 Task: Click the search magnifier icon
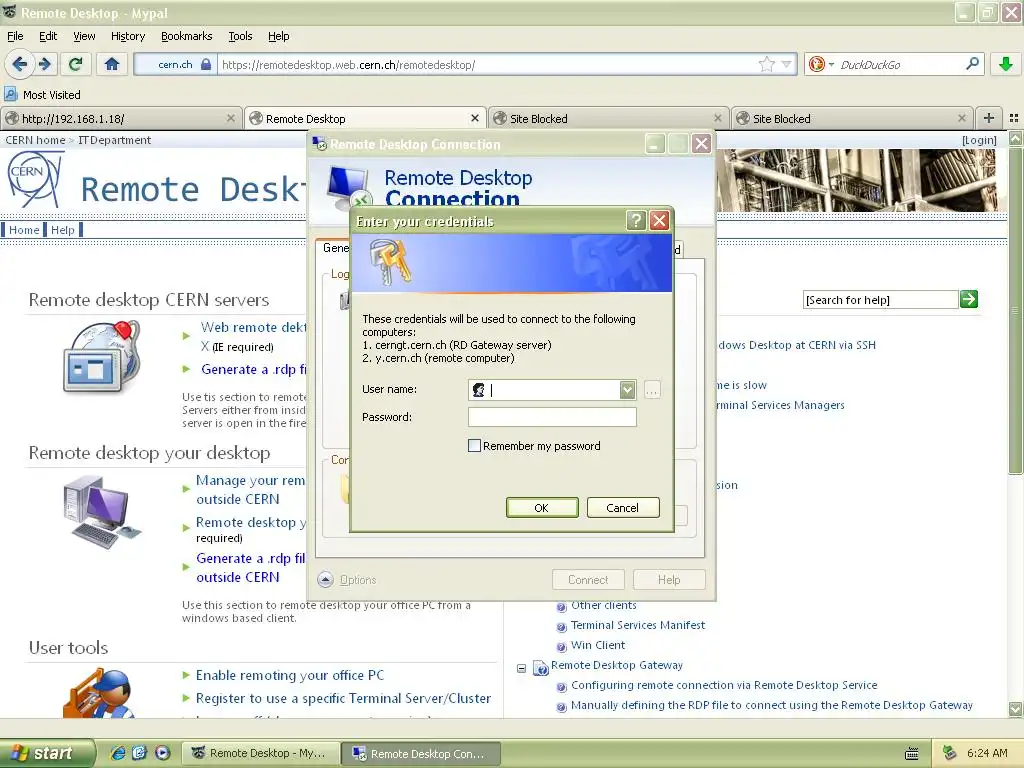point(972,63)
